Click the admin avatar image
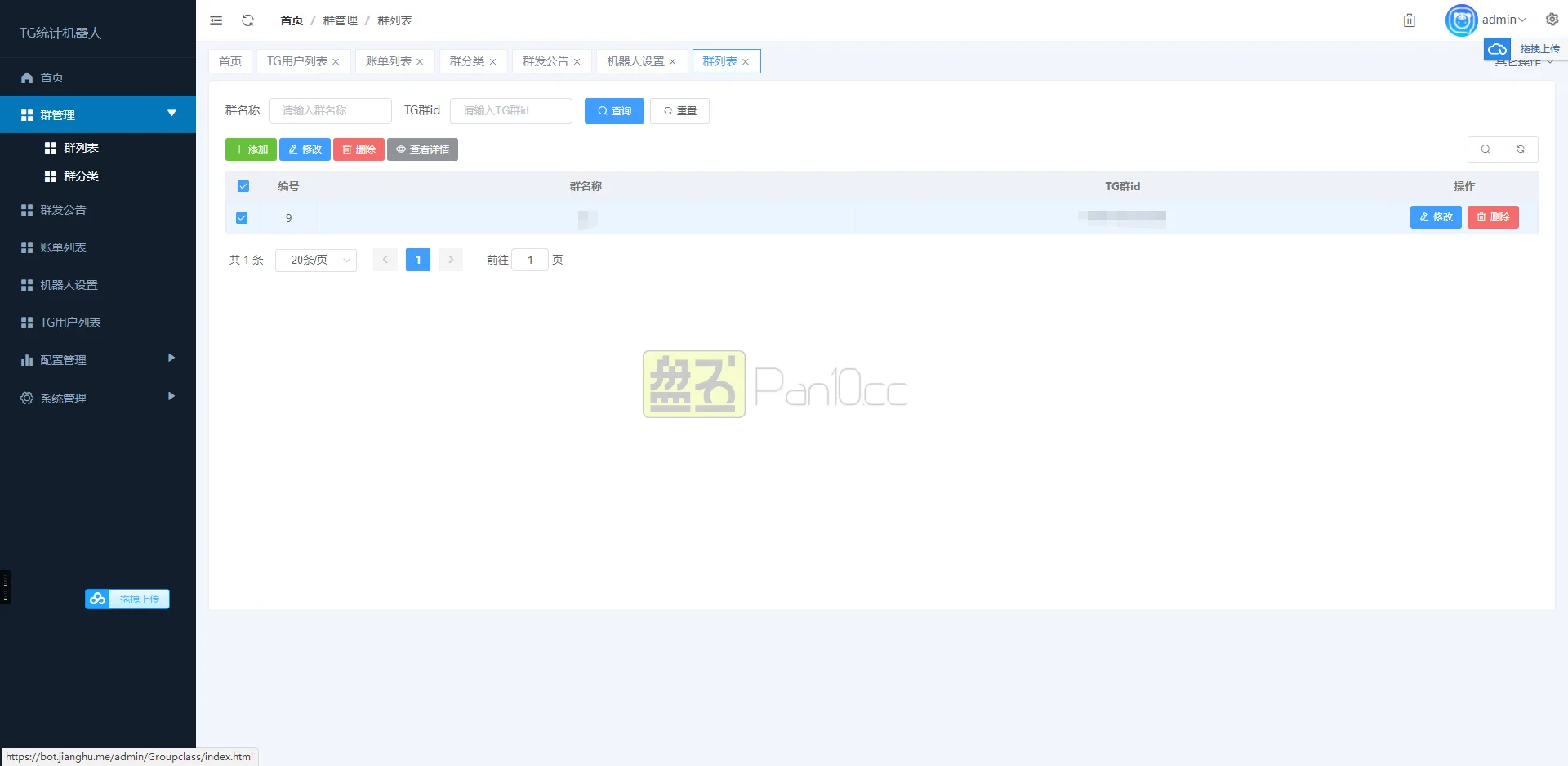The height and width of the screenshot is (766, 1568). pos(1461,20)
